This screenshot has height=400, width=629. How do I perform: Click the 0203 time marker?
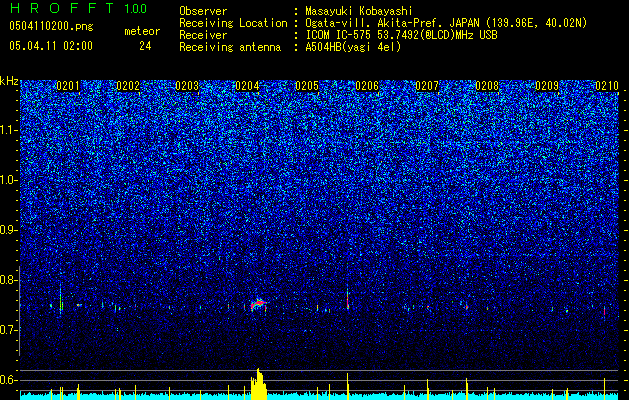187,86
